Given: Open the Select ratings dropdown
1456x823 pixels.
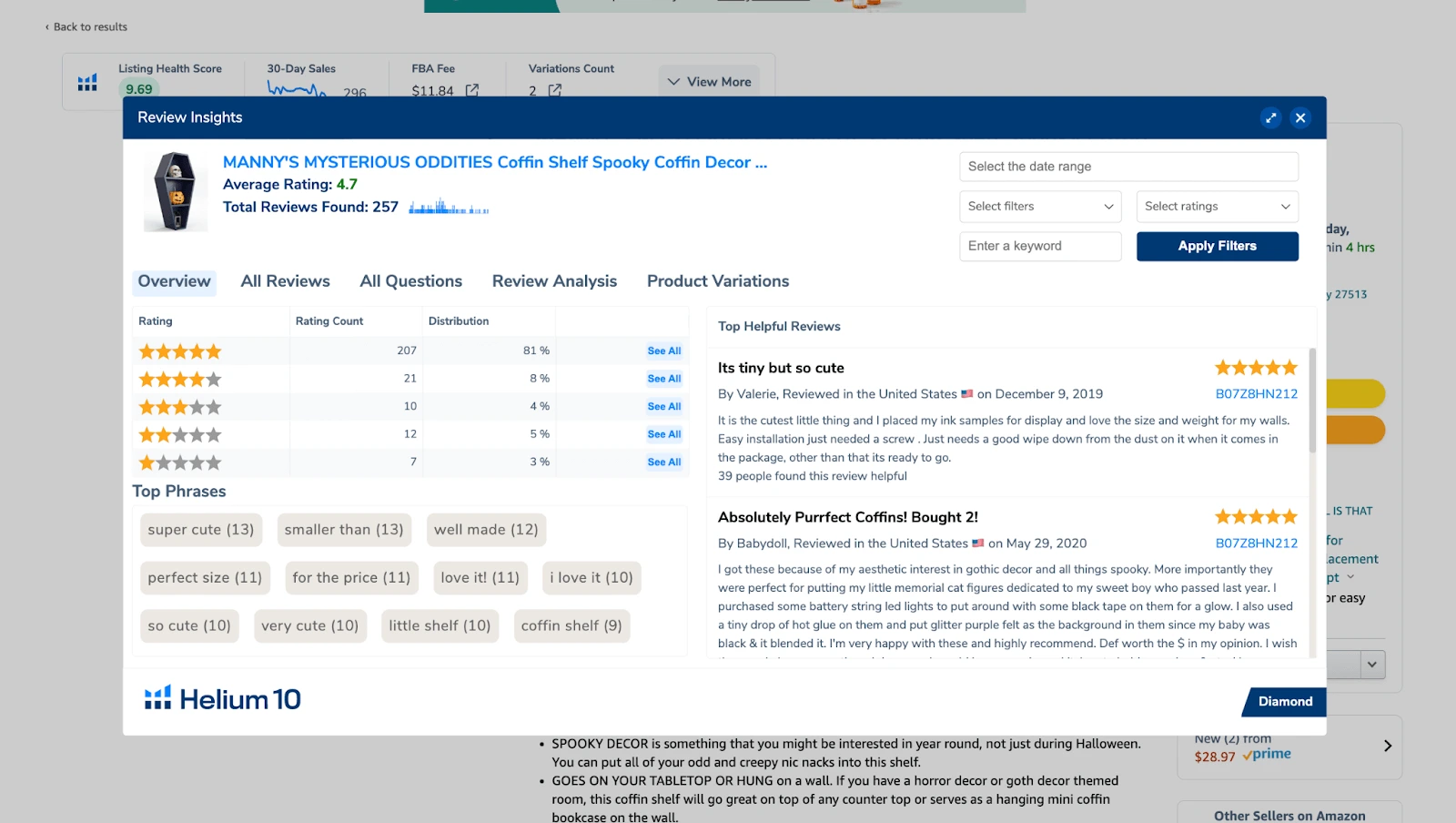Looking at the screenshot, I should click(x=1217, y=206).
